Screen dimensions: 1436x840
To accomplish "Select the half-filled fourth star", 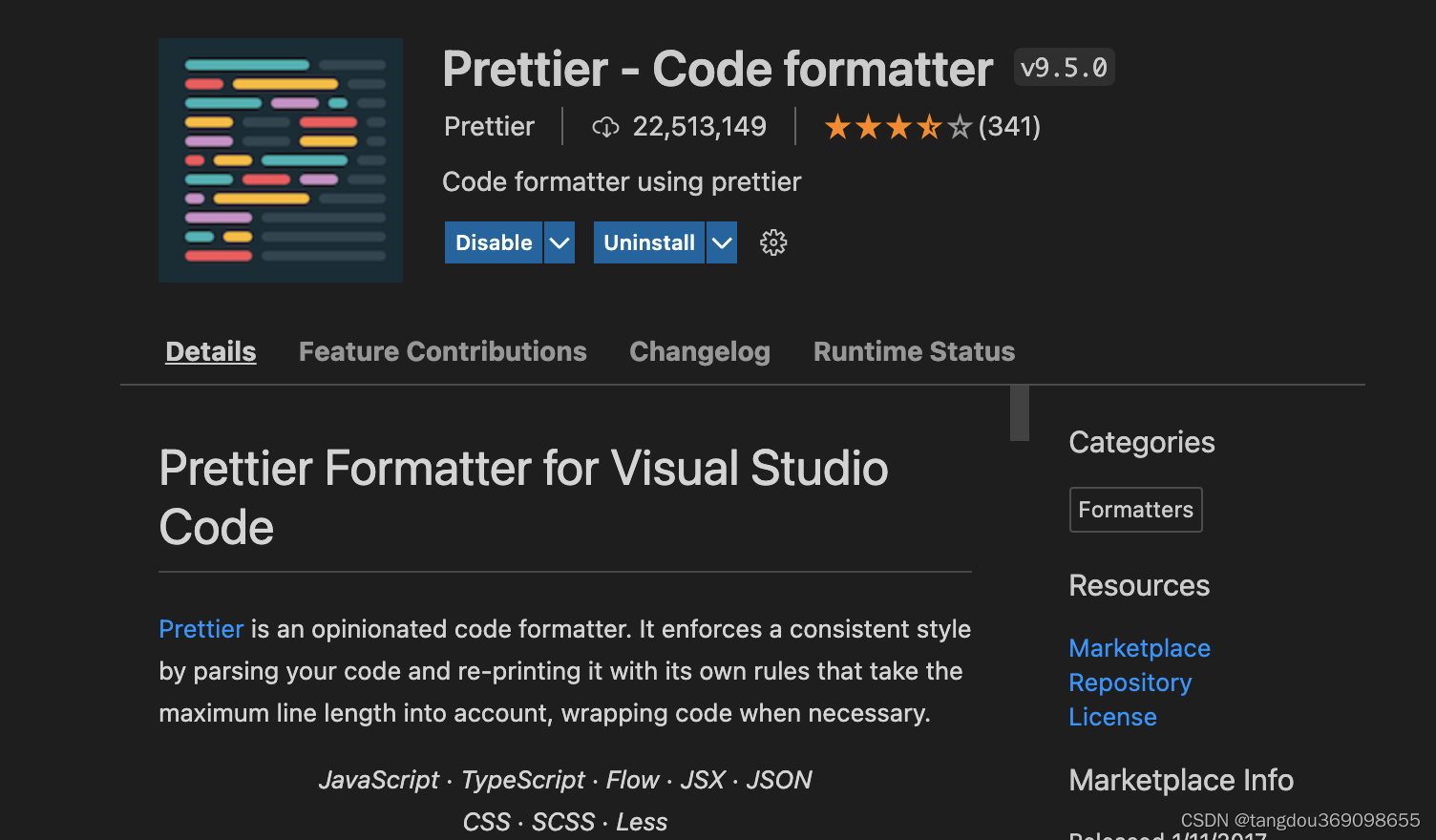I will pos(928,125).
